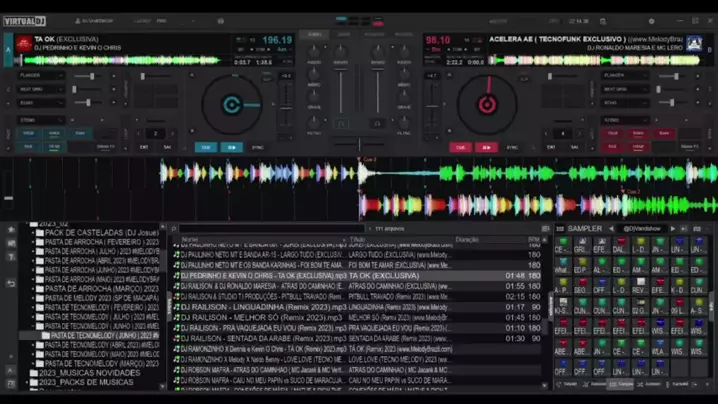Open the Beat Grid effect dropdown on right deck
Image resolution: width=718 pixels, height=404 pixels.
click(624, 89)
